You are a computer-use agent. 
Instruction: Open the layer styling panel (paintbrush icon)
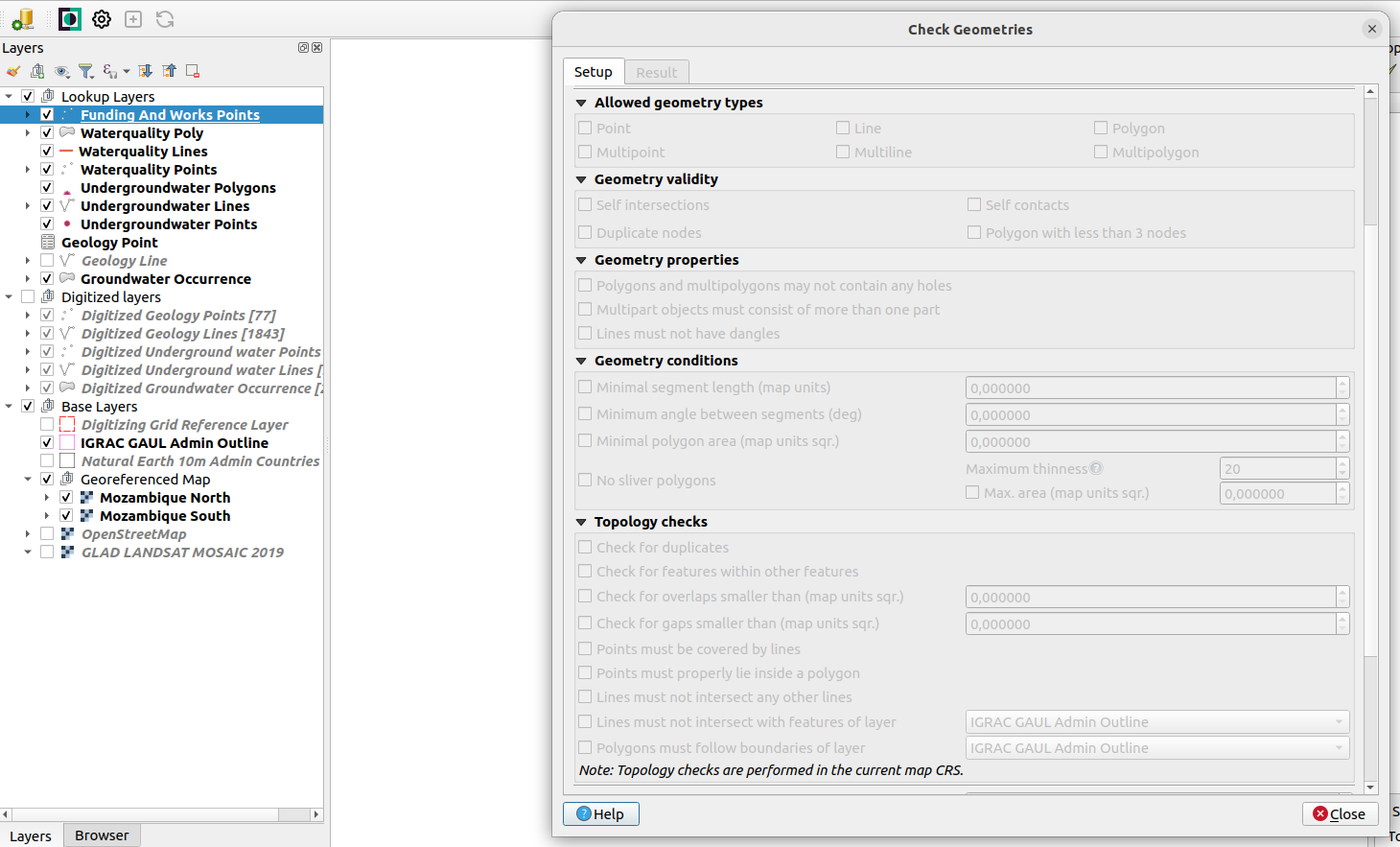[13, 71]
